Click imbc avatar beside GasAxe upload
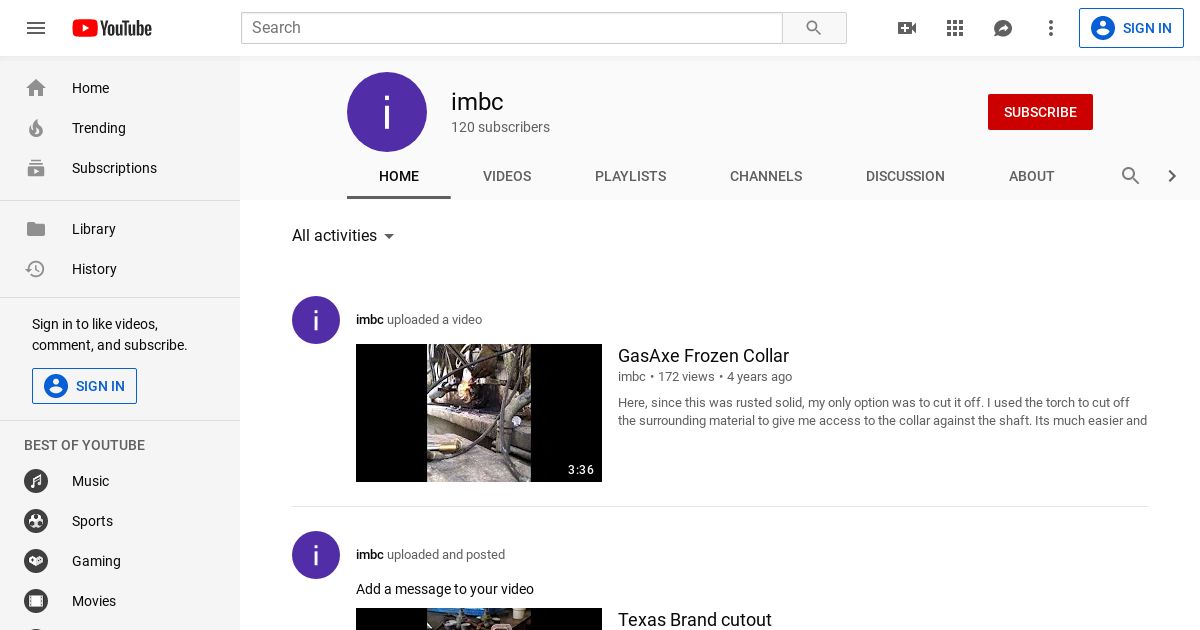The width and height of the screenshot is (1200, 630). [x=316, y=320]
